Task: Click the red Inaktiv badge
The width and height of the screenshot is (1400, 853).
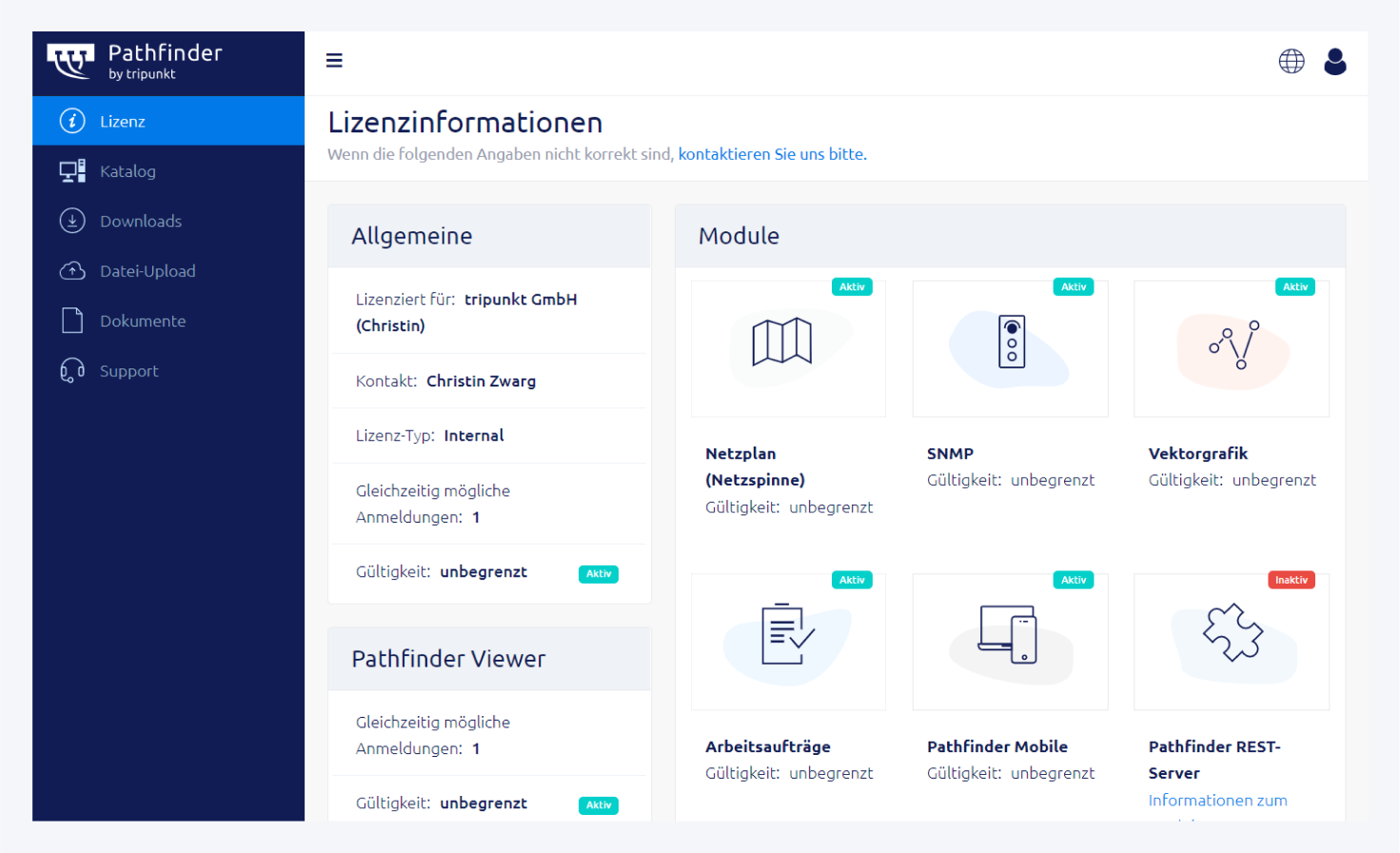Action: [1291, 580]
